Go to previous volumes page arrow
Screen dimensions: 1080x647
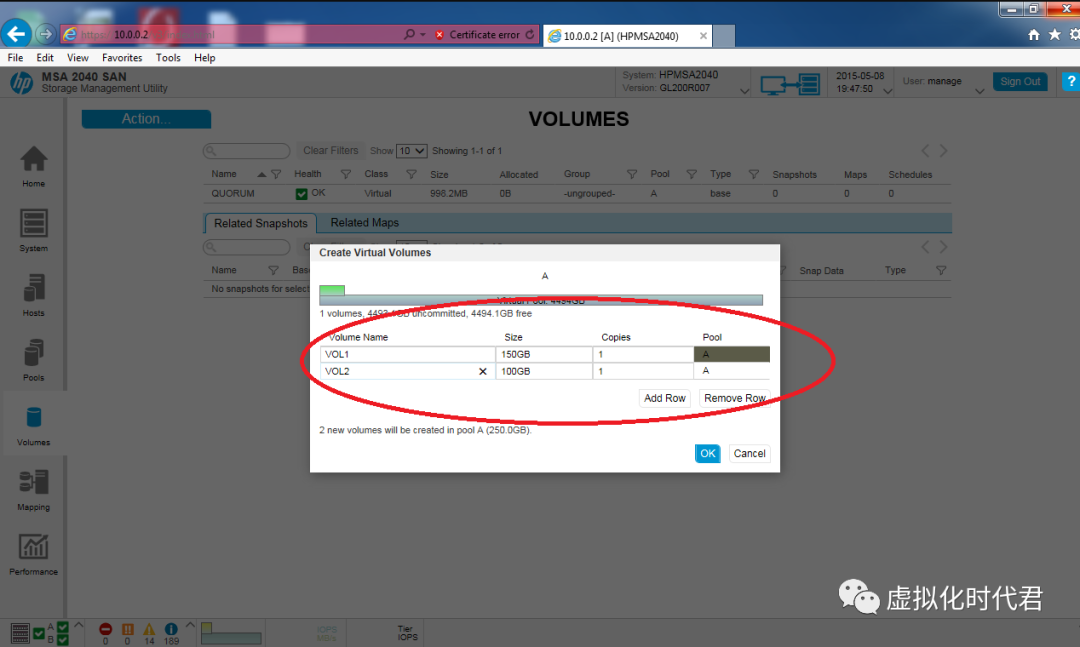(x=925, y=151)
